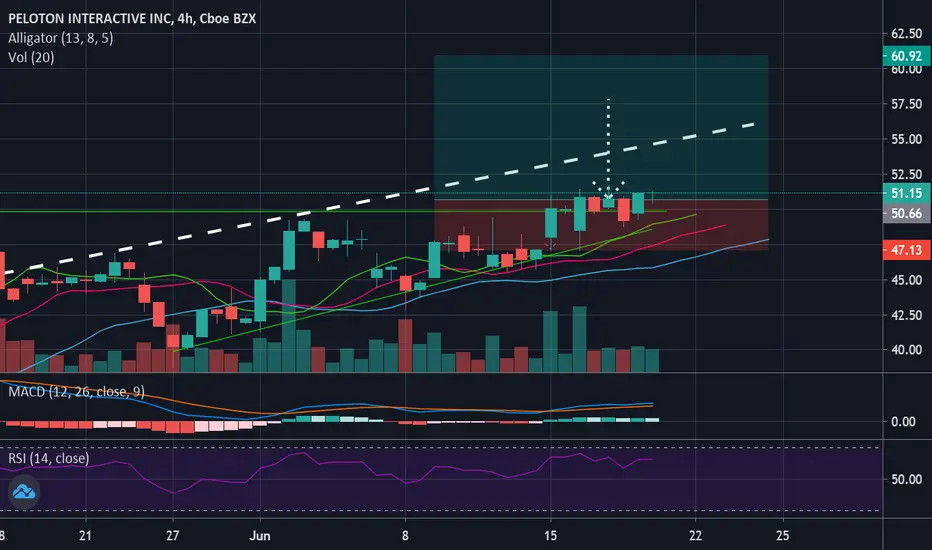Click the 47.13 red stop price label
This screenshot has width=932, height=550.
(906, 250)
